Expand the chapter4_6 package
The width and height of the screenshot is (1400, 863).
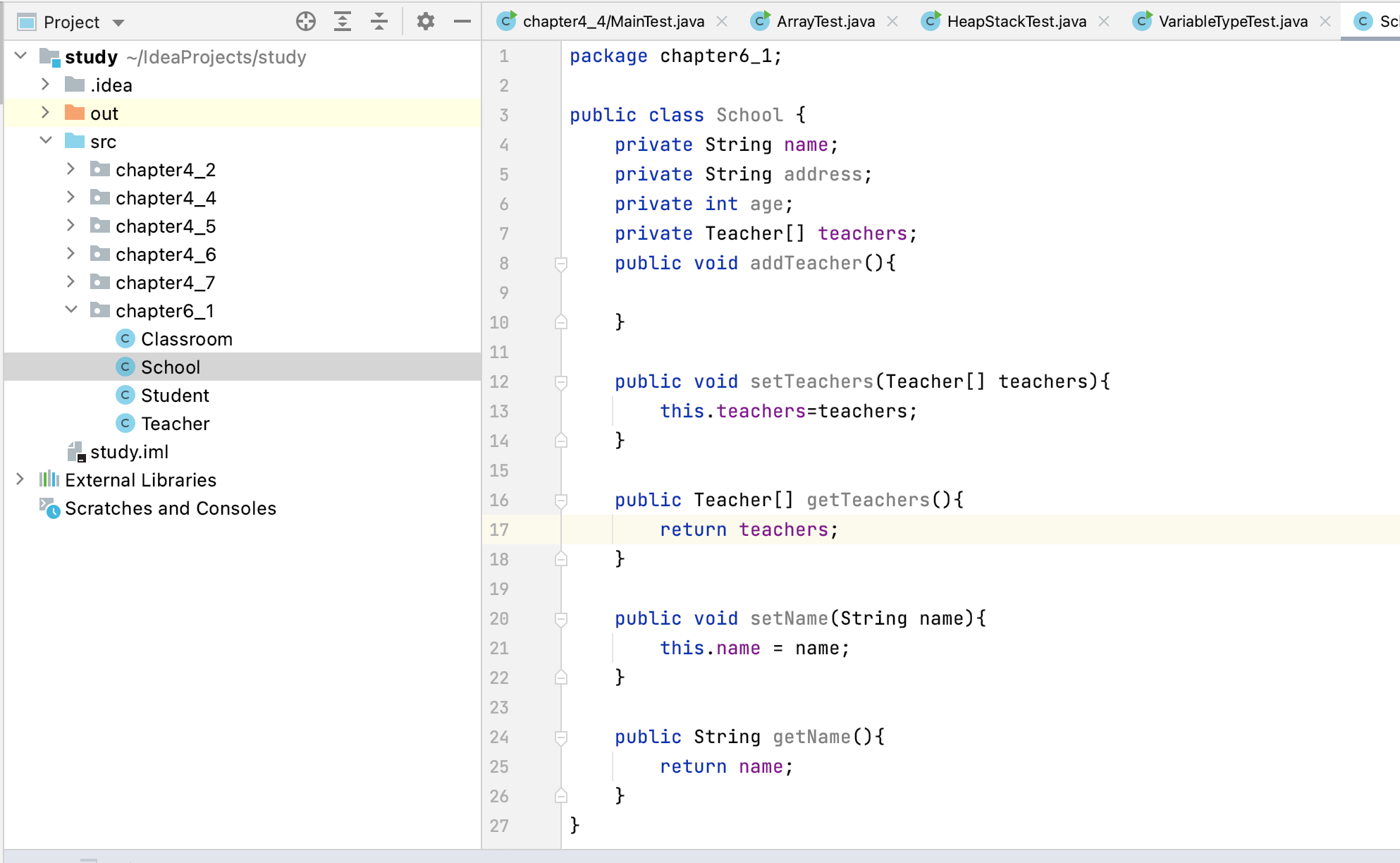point(71,254)
